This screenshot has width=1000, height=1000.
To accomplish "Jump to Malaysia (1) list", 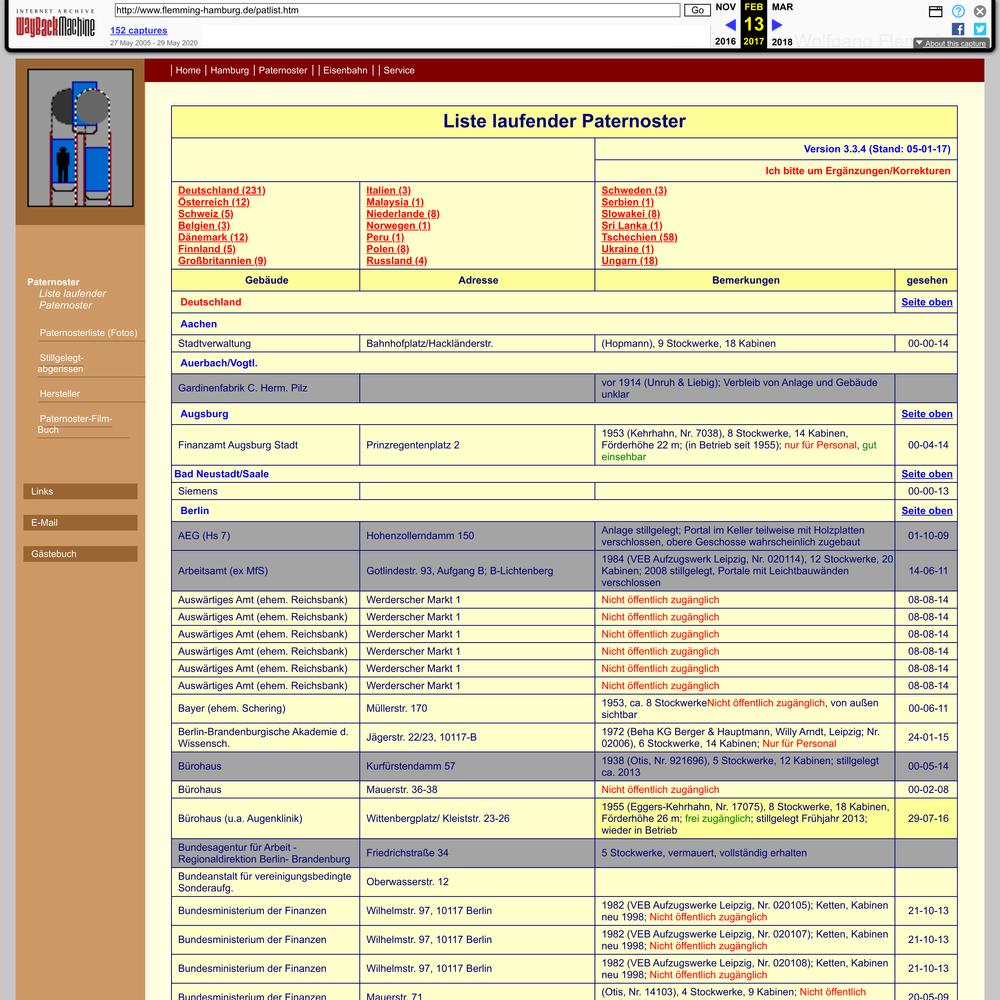I will tap(395, 202).
